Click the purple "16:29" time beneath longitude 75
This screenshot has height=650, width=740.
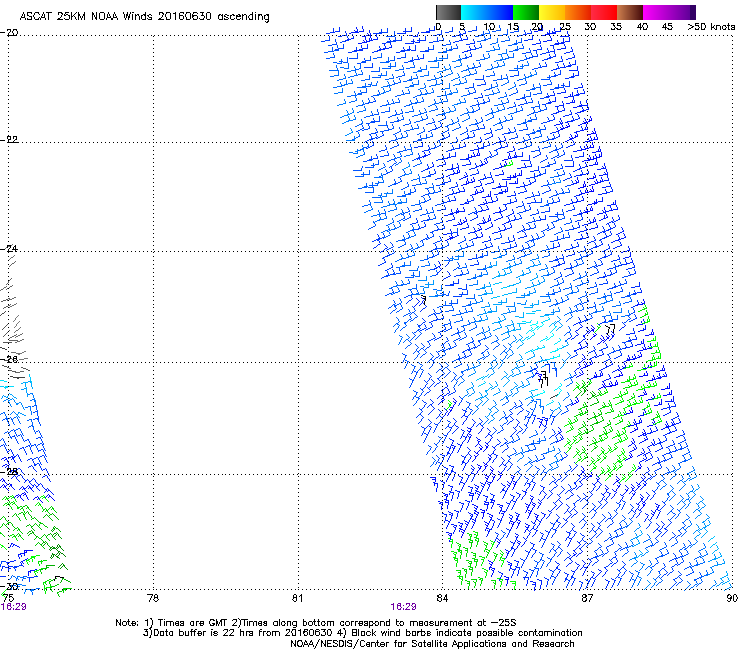click(14, 607)
